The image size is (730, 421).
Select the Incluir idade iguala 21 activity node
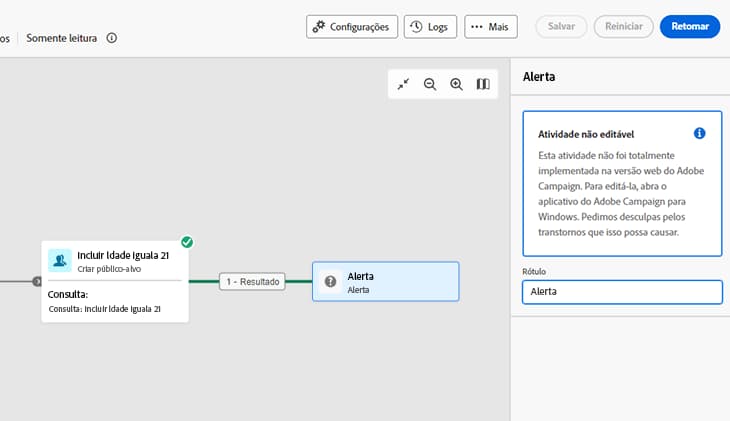[115, 281]
